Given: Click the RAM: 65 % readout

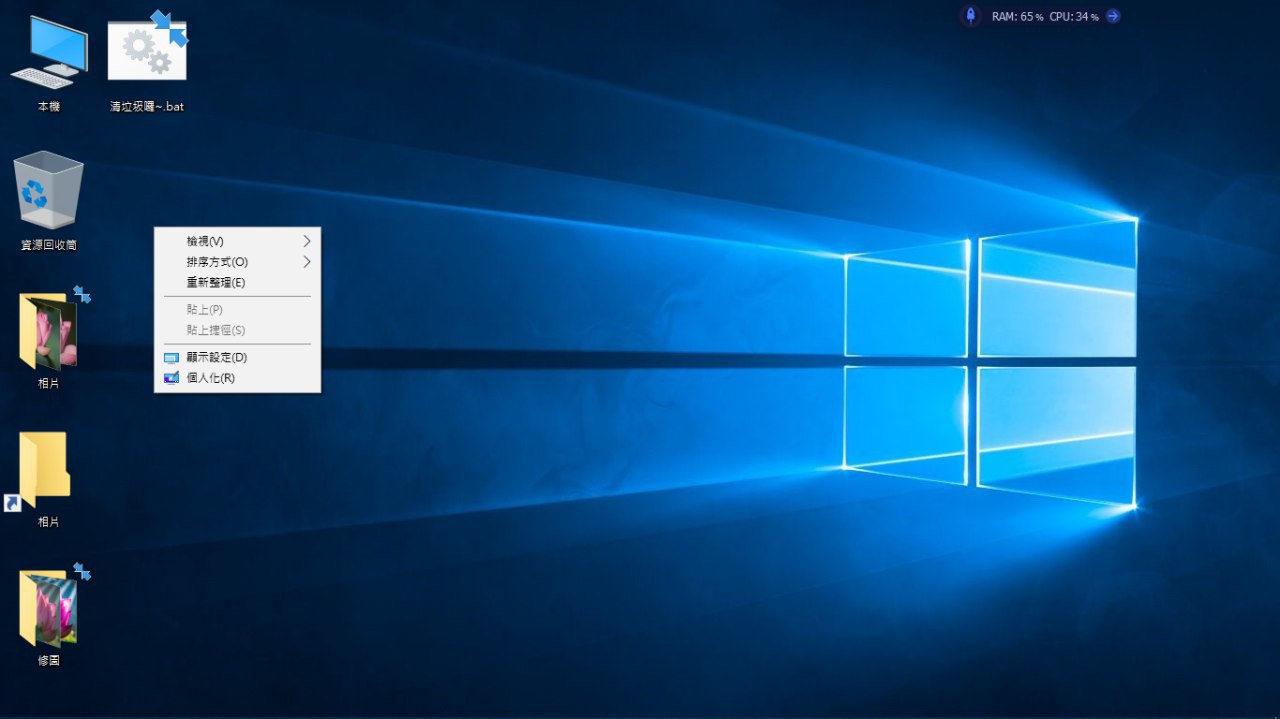Looking at the screenshot, I should click(1017, 17).
